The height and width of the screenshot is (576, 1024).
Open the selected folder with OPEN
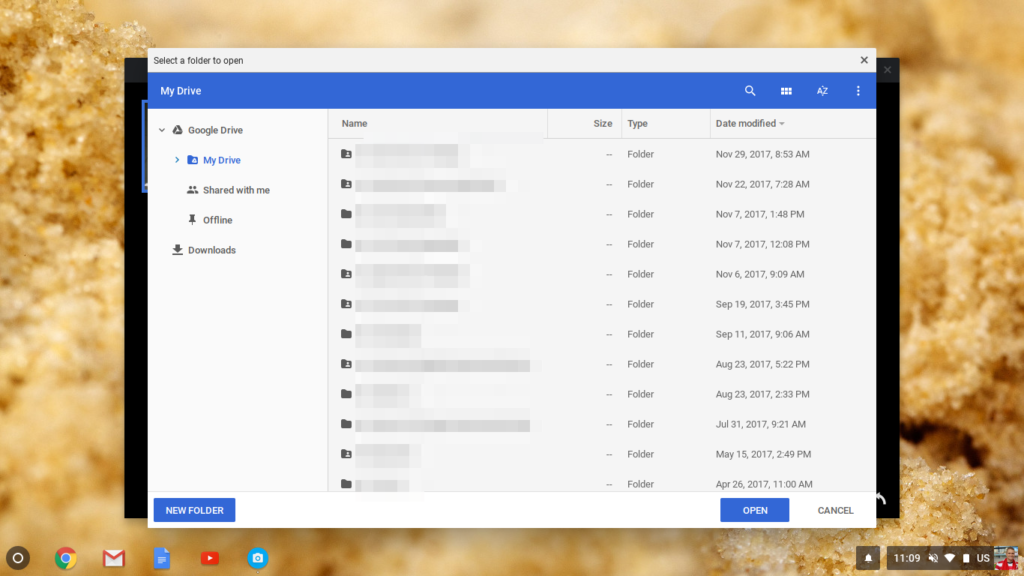point(754,510)
